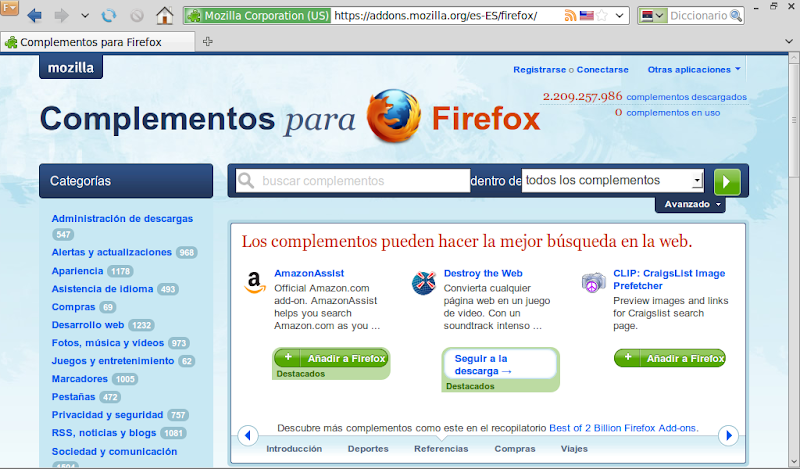Click the stop loading icon
The image size is (800, 469).
[137, 16]
